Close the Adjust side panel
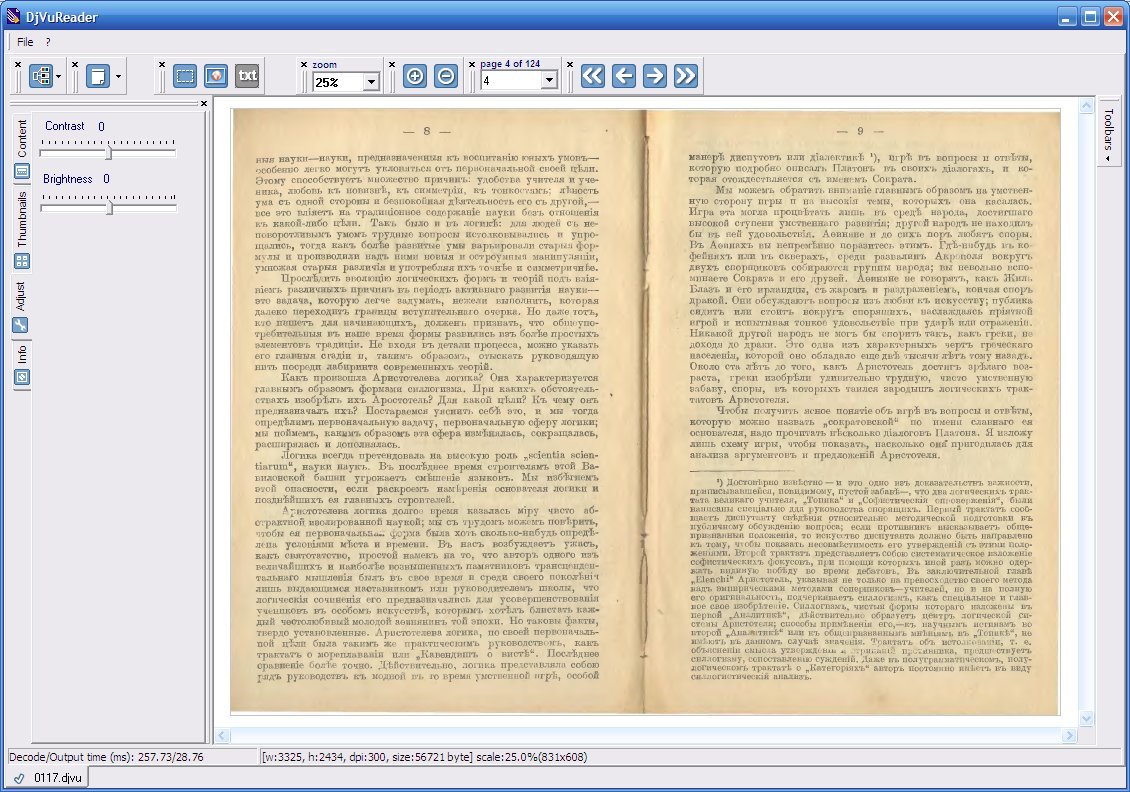Screen dimensions: 1130x792 [203, 103]
